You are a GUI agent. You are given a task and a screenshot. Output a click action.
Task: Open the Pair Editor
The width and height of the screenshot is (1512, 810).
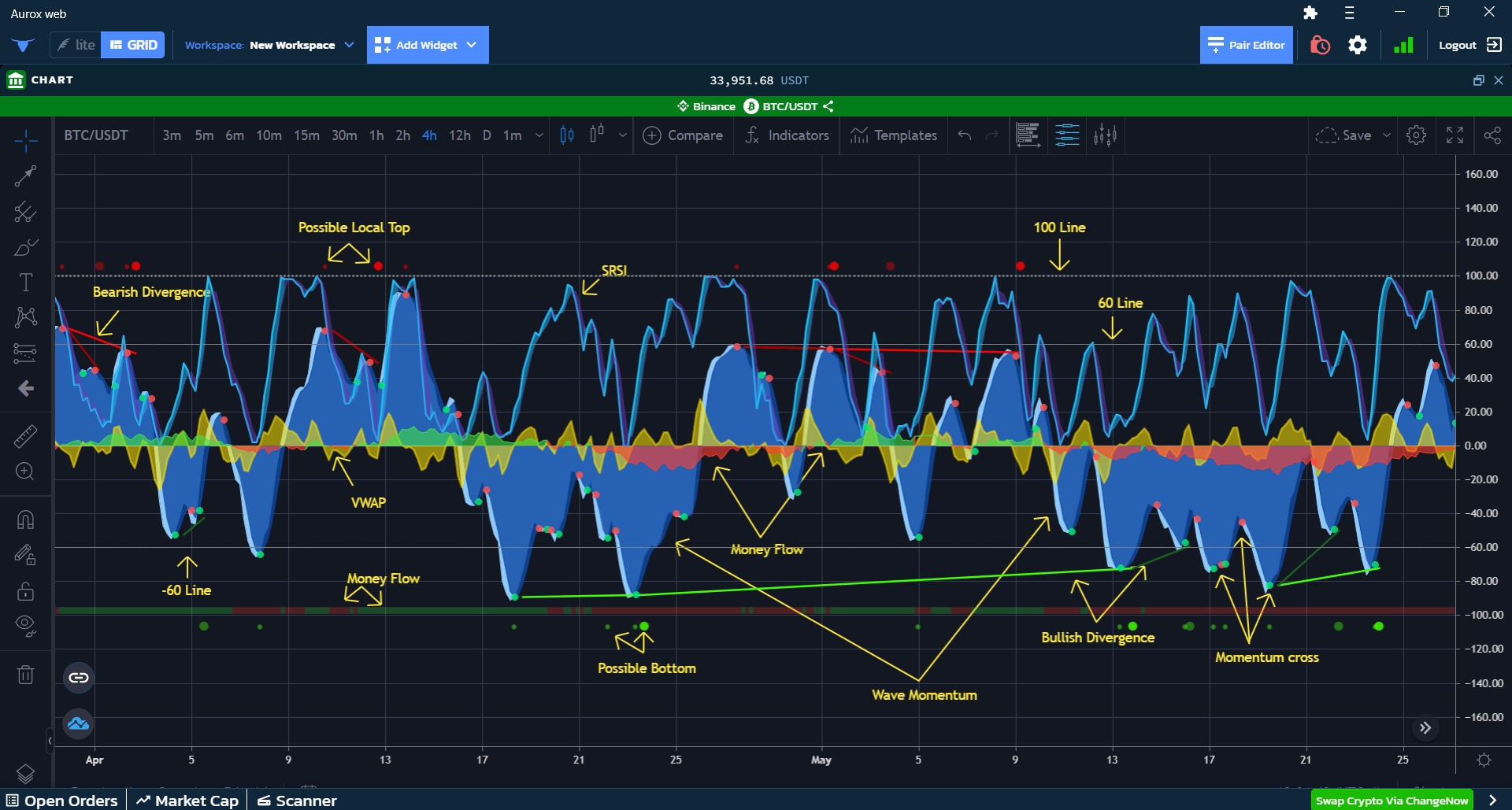click(1246, 45)
